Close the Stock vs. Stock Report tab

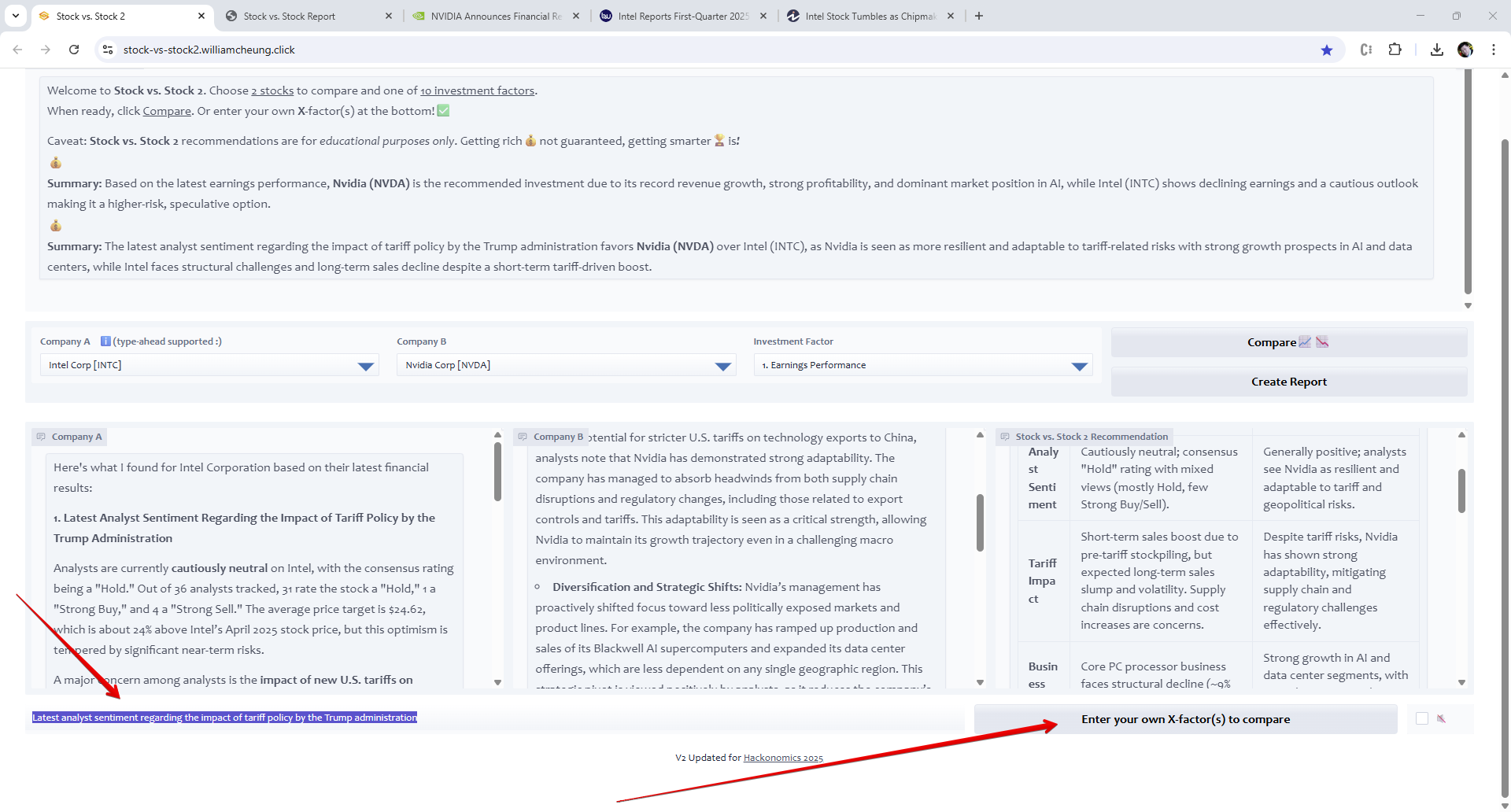click(389, 16)
